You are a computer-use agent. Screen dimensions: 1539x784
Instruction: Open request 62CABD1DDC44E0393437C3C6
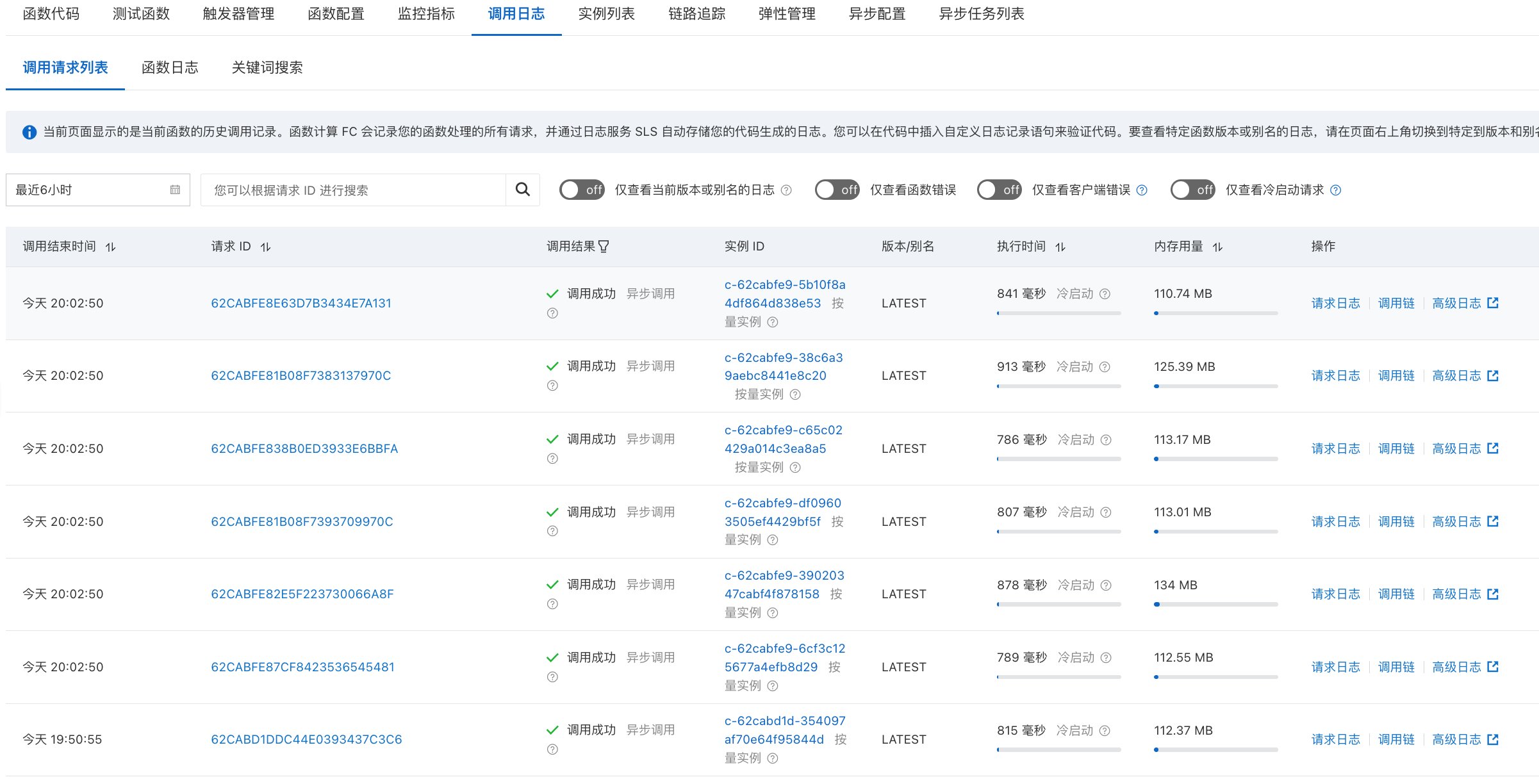[x=306, y=739]
